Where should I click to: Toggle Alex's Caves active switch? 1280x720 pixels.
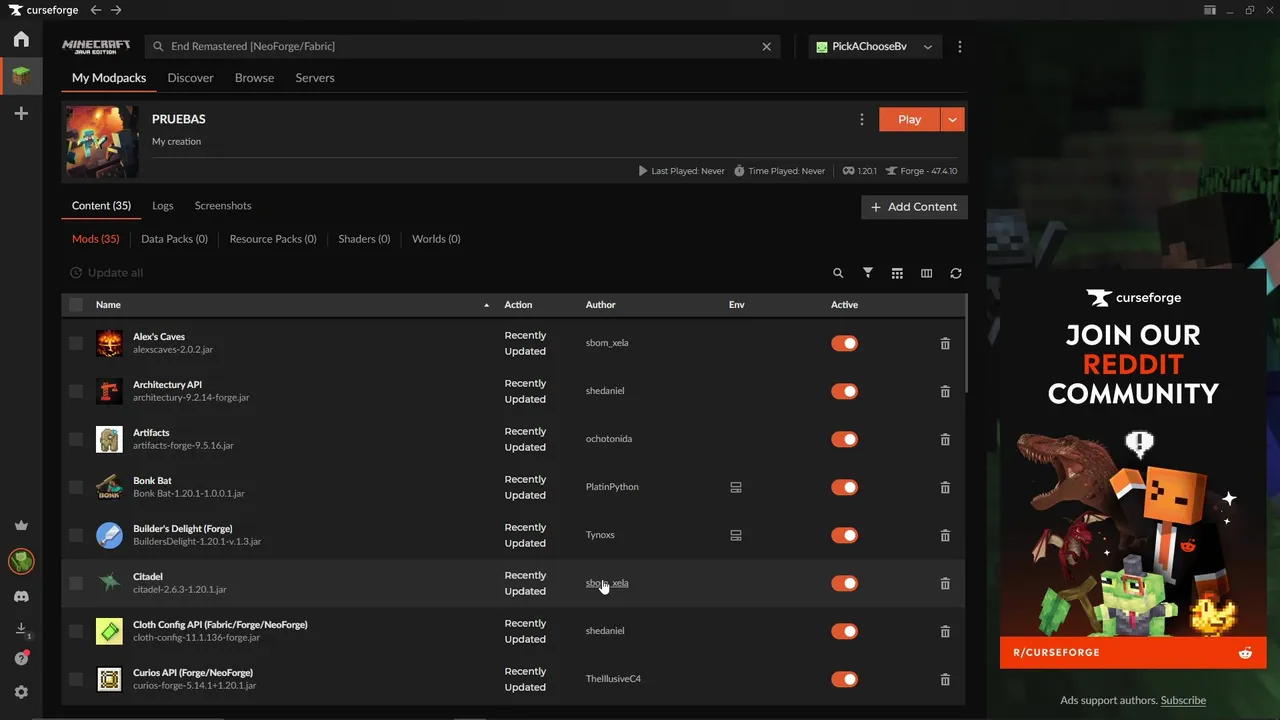(x=844, y=343)
